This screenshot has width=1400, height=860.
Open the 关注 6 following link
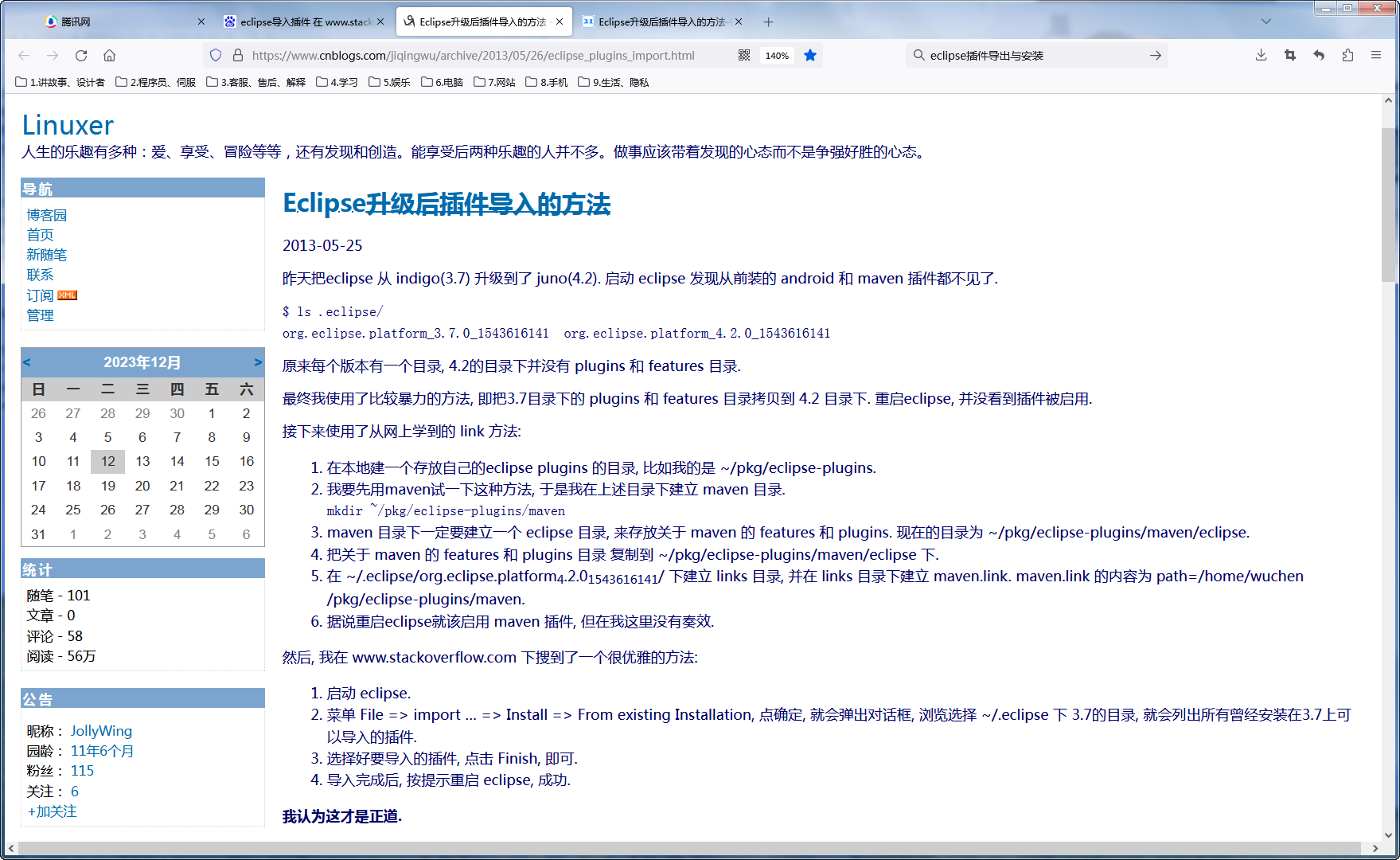tap(75, 792)
